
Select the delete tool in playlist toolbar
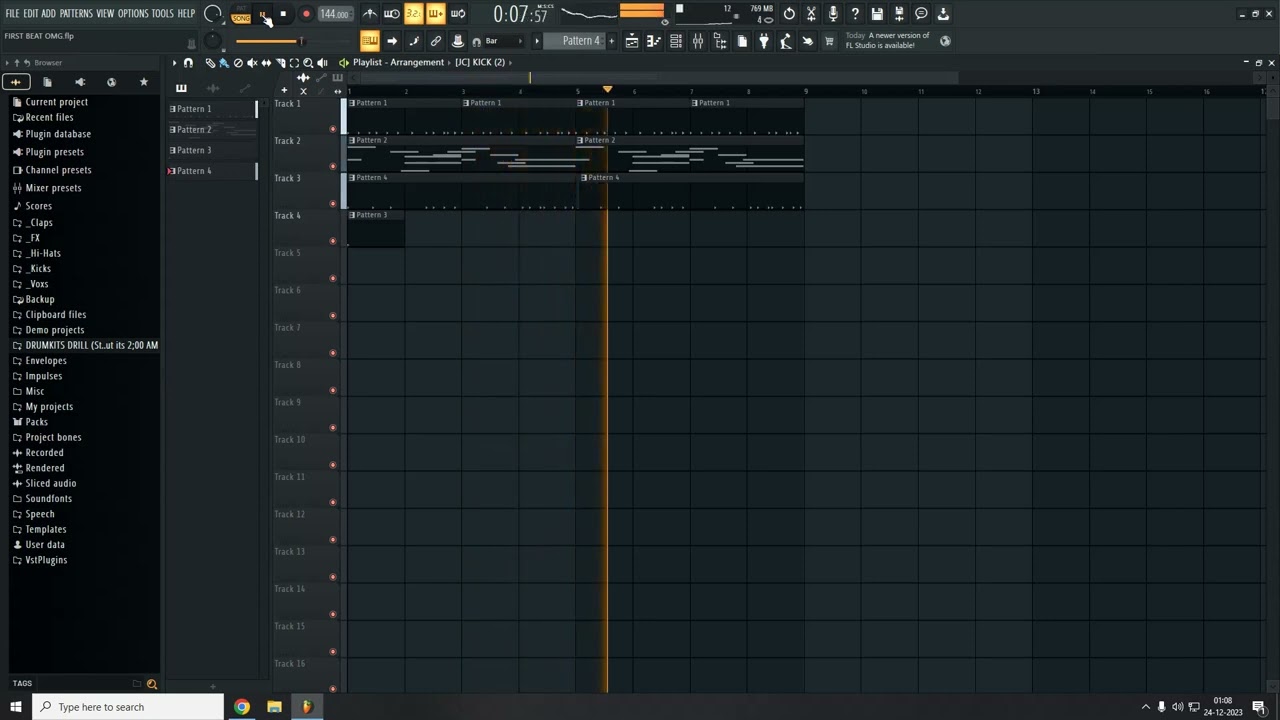click(238, 63)
